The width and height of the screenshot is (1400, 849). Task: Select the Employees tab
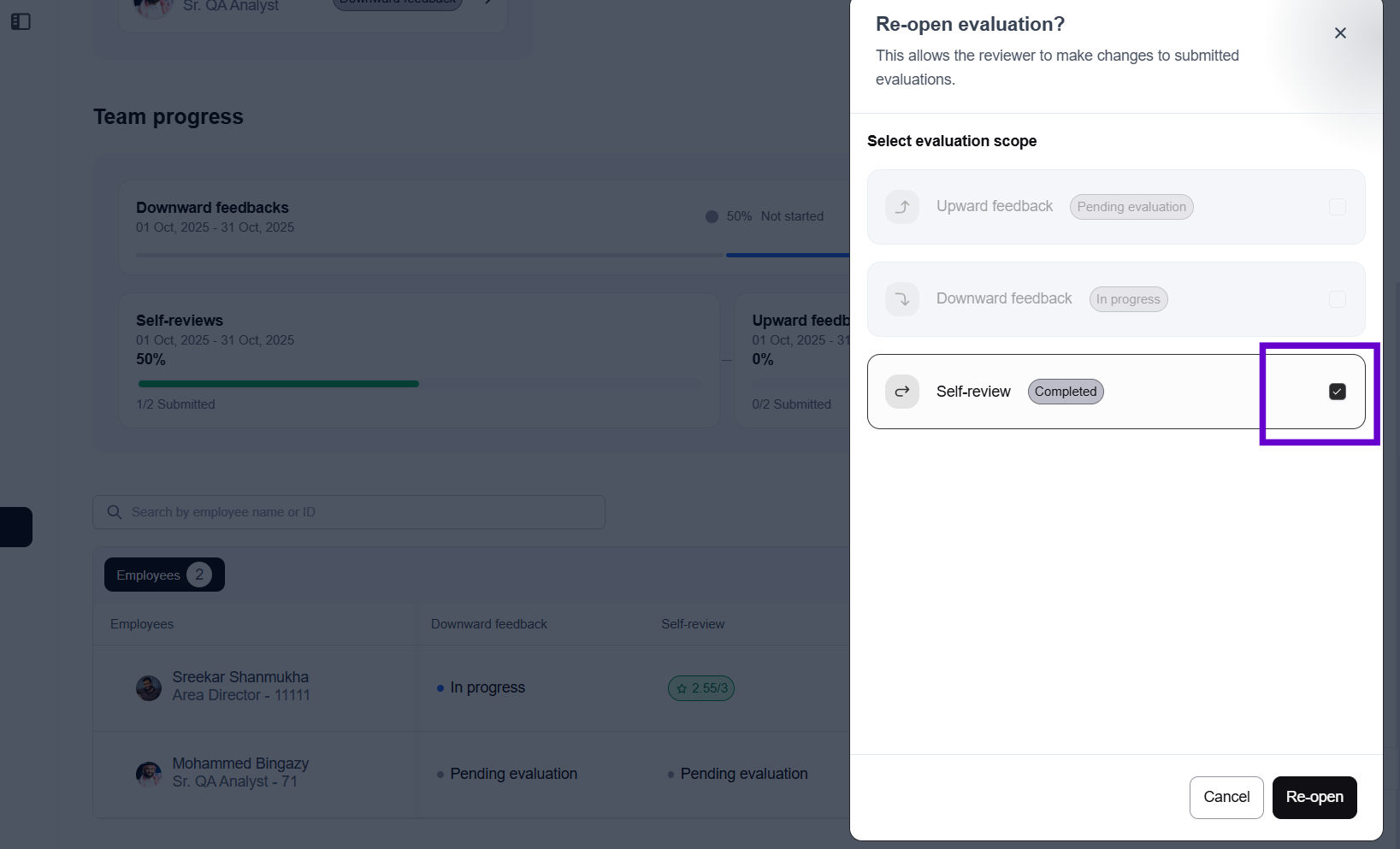point(164,575)
